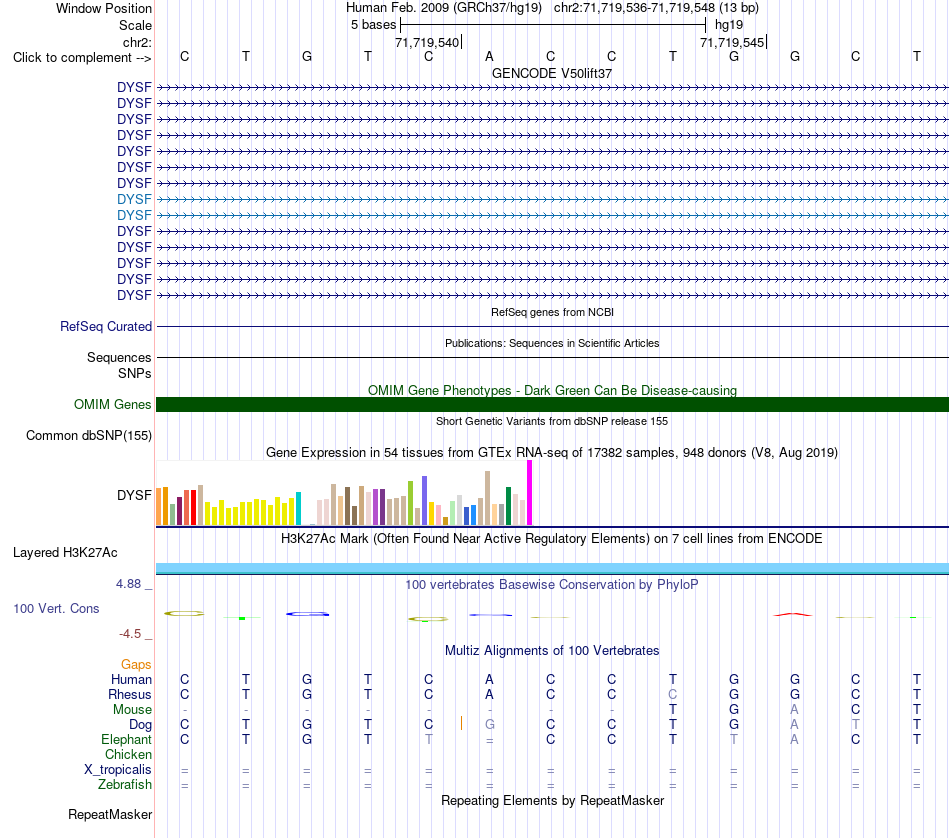The image size is (950, 838).
Task: Click the dark green OMIM Genes bar
Action: pos(552,404)
